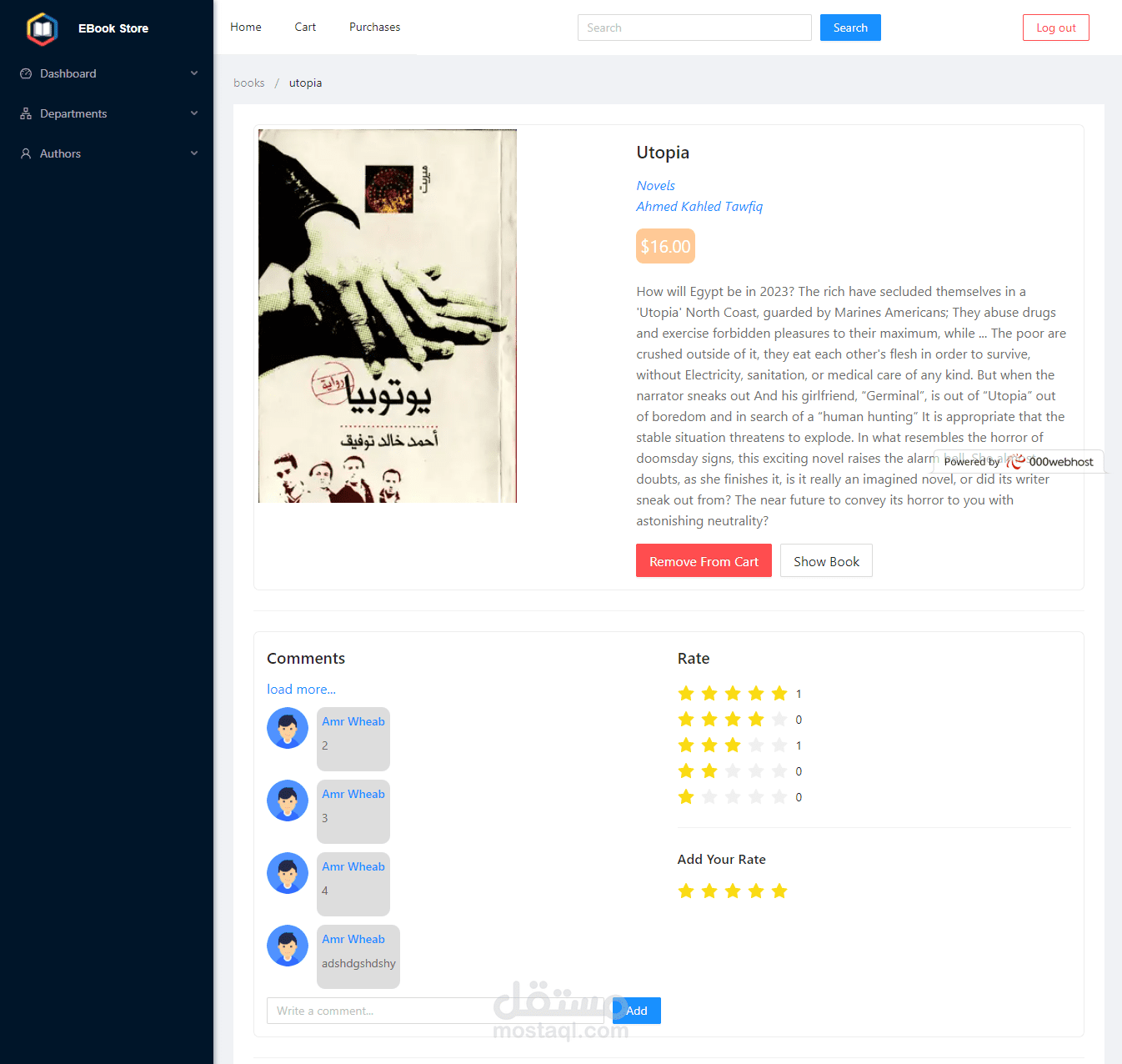The image size is (1122, 1064).
Task: Click Amr Wheab name on comment "4"
Action: pyautogui.click(x=353, y=866)
